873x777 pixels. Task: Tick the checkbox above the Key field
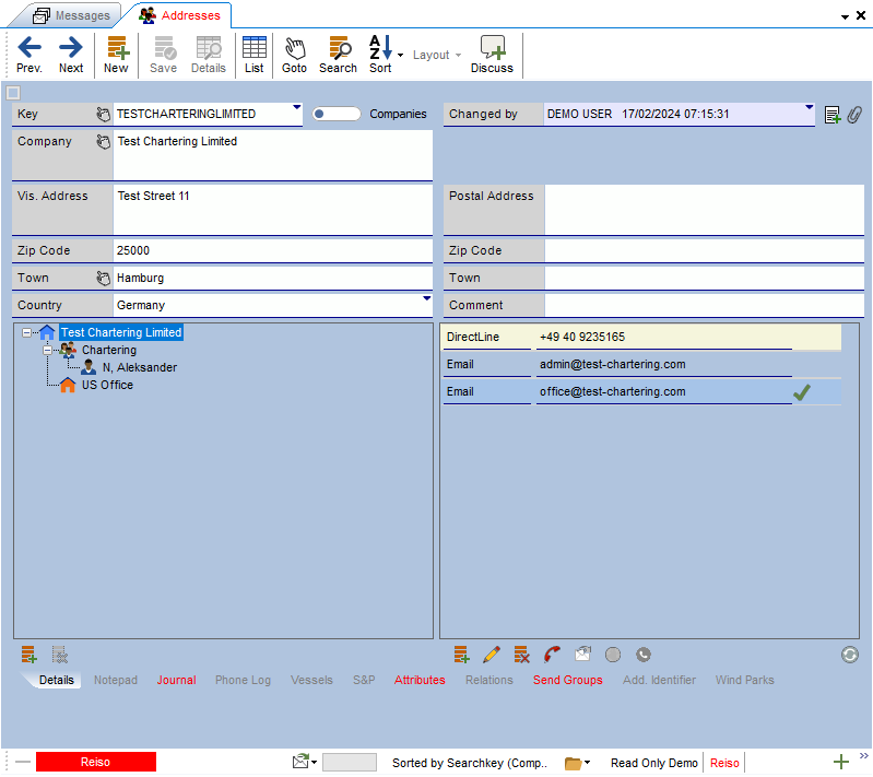pos(14,92)
